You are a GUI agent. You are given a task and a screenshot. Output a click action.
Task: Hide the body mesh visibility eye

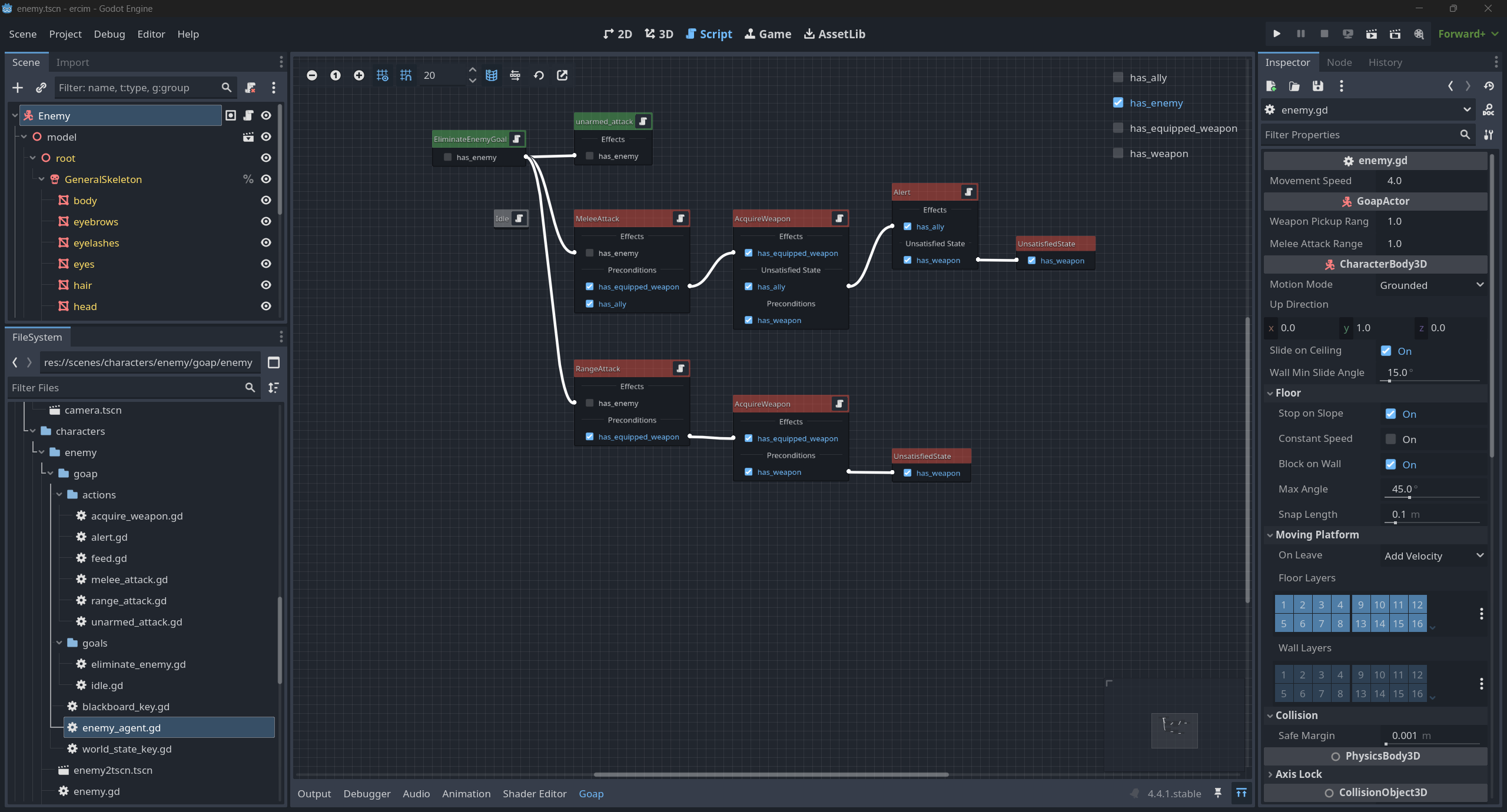click(266, 201)
